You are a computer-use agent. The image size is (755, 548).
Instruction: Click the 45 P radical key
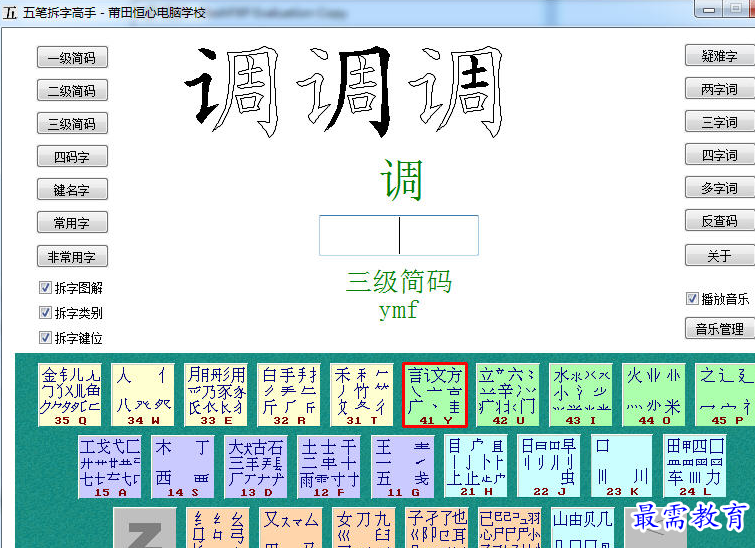click(x=725, y=395)
